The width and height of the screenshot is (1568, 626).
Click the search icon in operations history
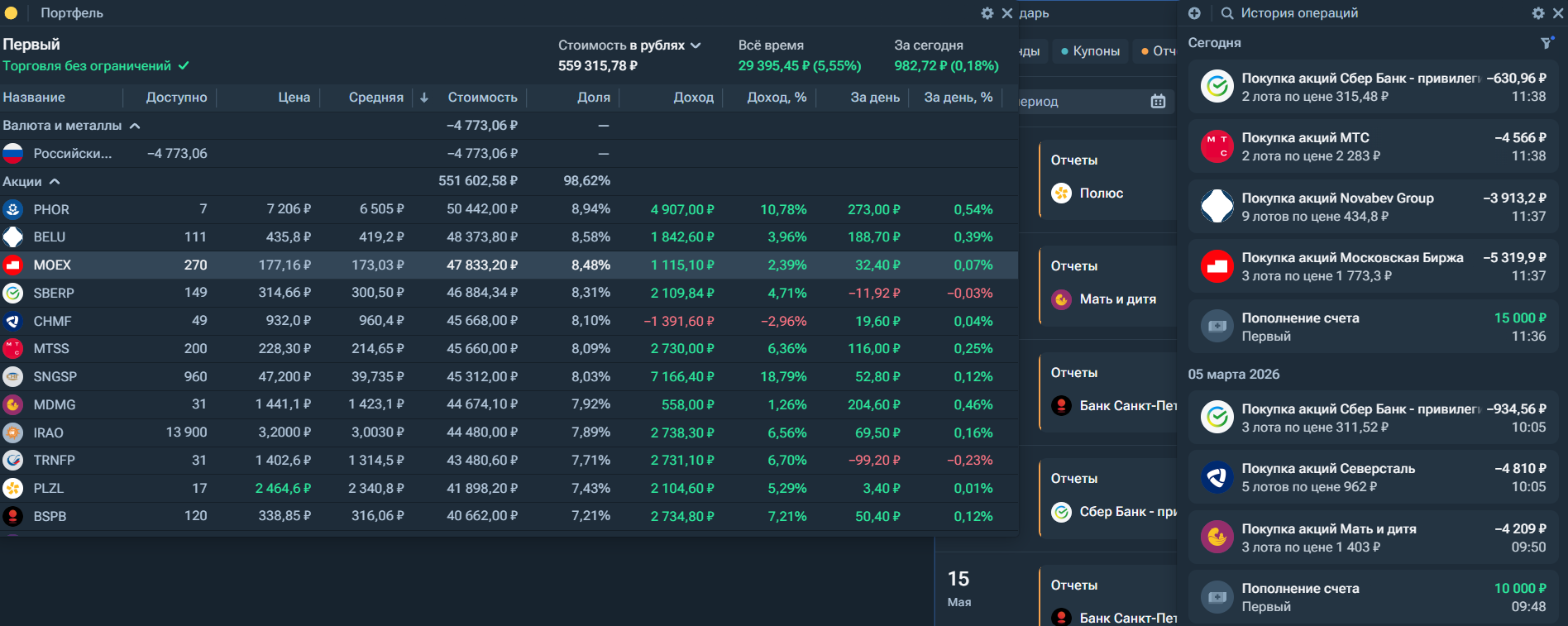(x=1227, y=13)
